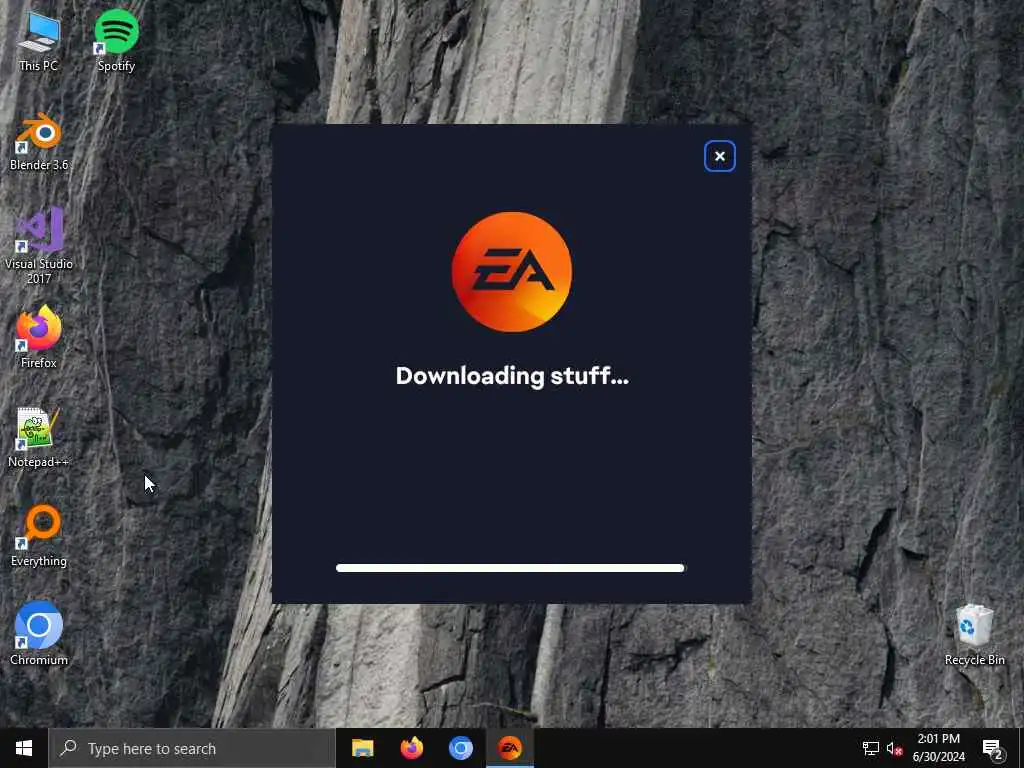
Task: Select the Spotify desktop shortcut
Action: [x=116, y=40]
